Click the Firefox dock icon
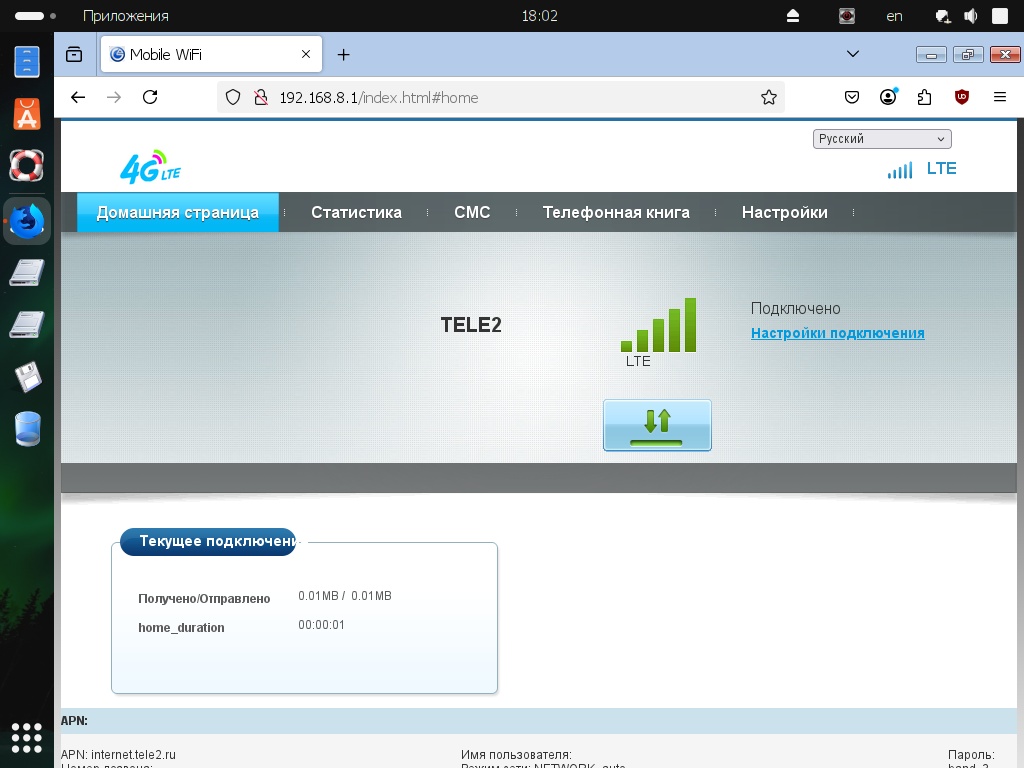 tap(27, 221)
